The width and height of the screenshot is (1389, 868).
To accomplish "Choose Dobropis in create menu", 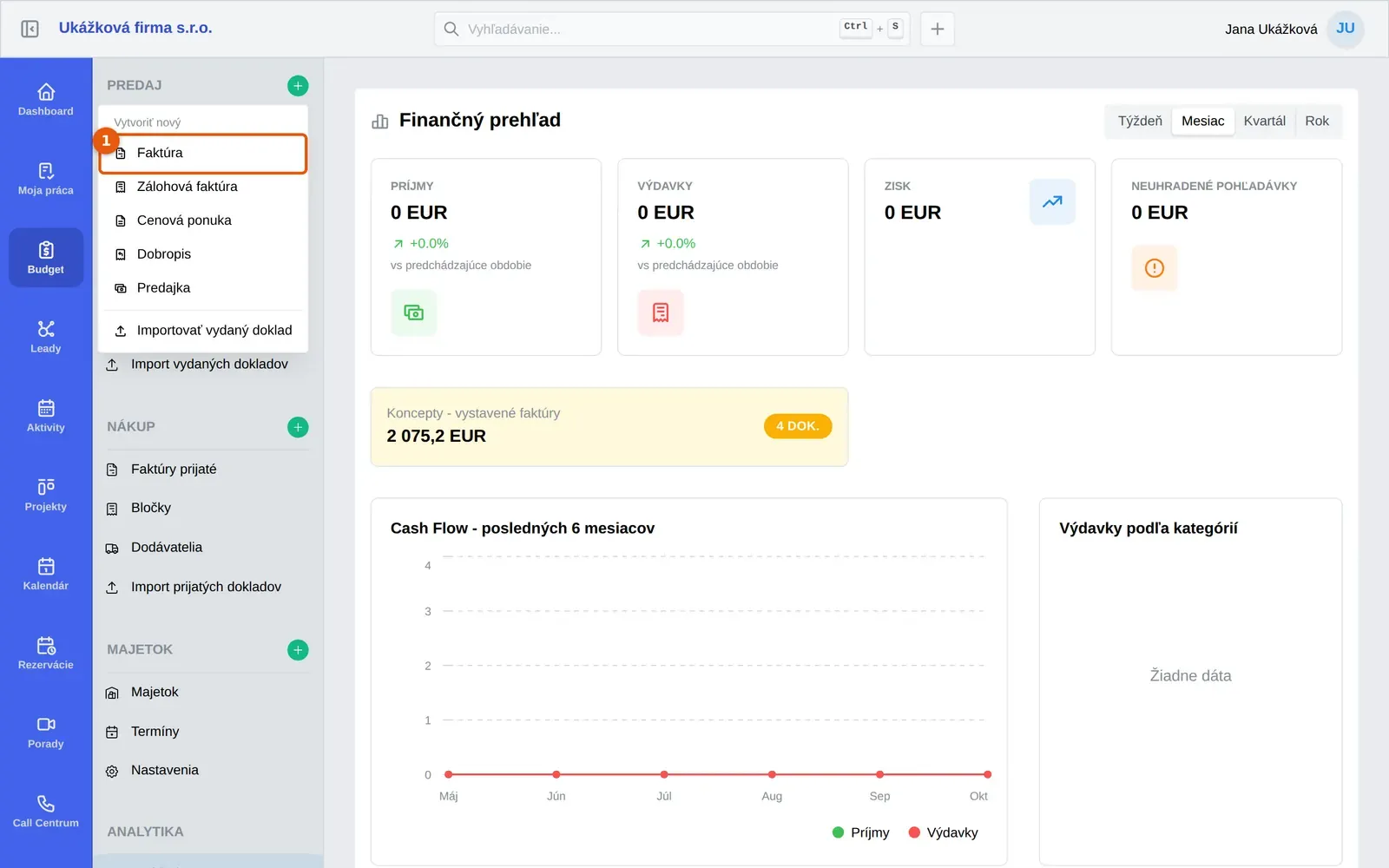I will pyautogui.click(x=204, y=254).
